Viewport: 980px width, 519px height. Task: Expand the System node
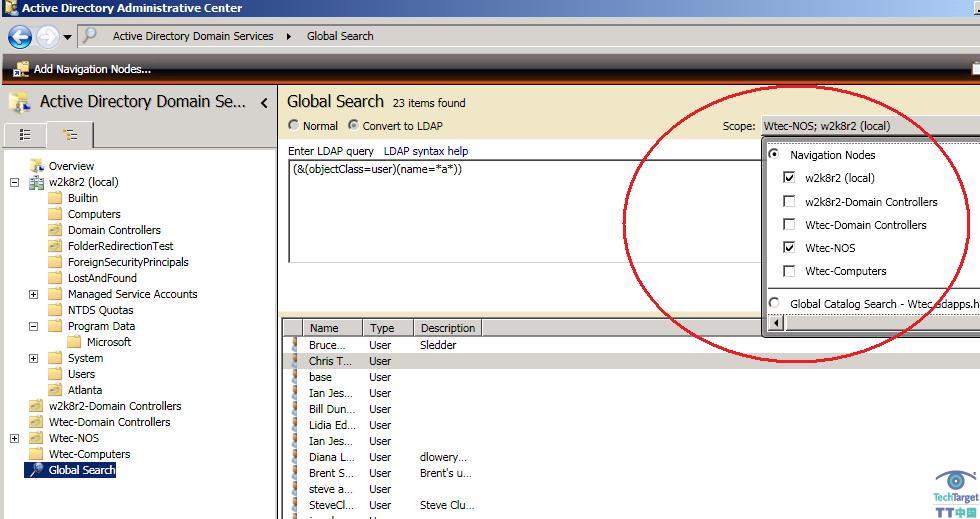(34, 358)
